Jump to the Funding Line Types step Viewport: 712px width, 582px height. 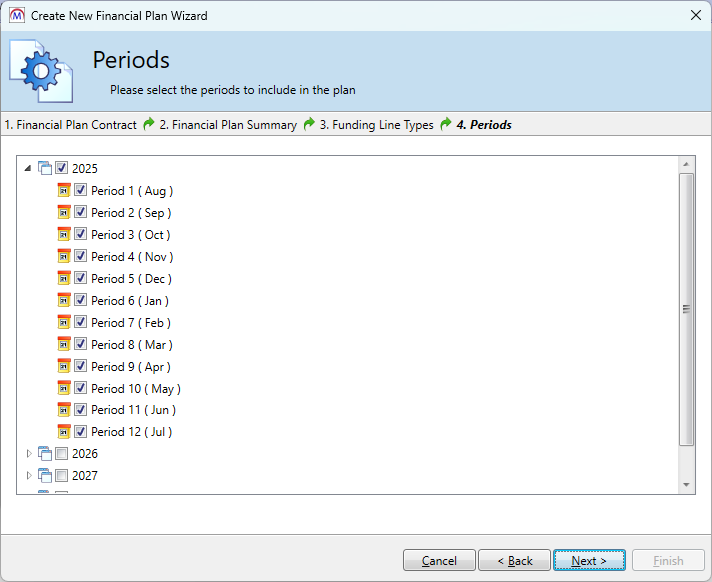pos(376,125)
